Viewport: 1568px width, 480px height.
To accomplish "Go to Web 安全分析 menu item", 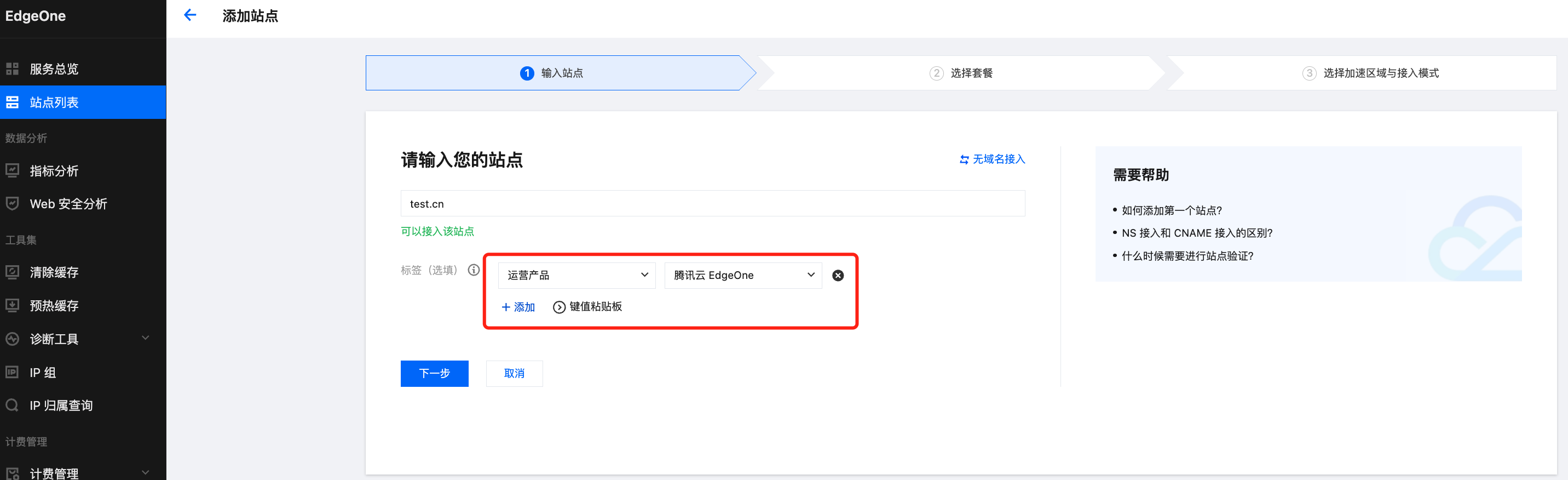I will 68,204.
